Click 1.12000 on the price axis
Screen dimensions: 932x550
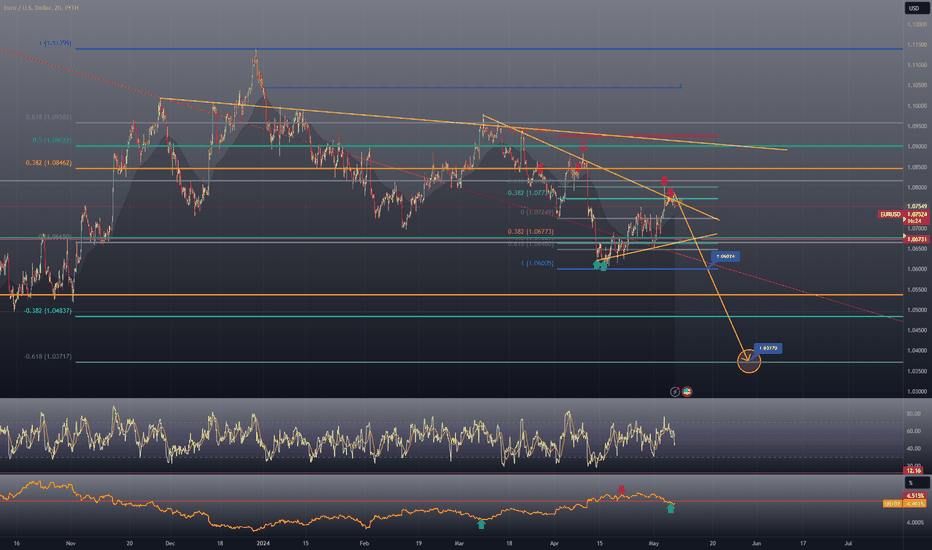(x=917, y=24)
